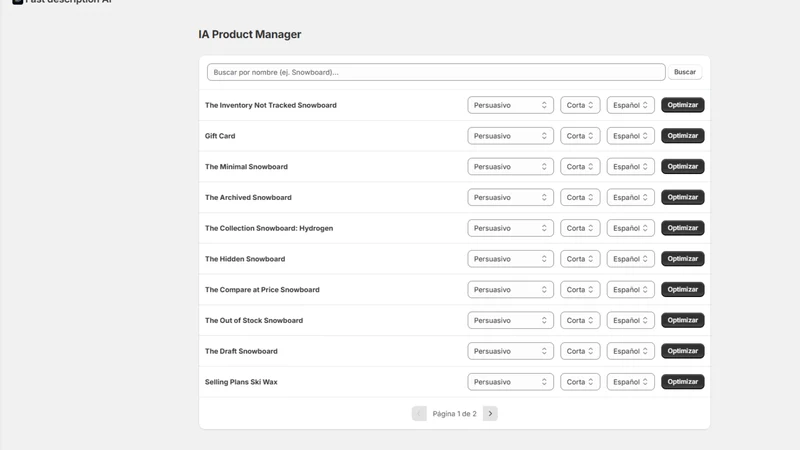800x450 pixels.
Task: Open the language dropdown for Compare at Price Snowboard
Action: point(631,289)
